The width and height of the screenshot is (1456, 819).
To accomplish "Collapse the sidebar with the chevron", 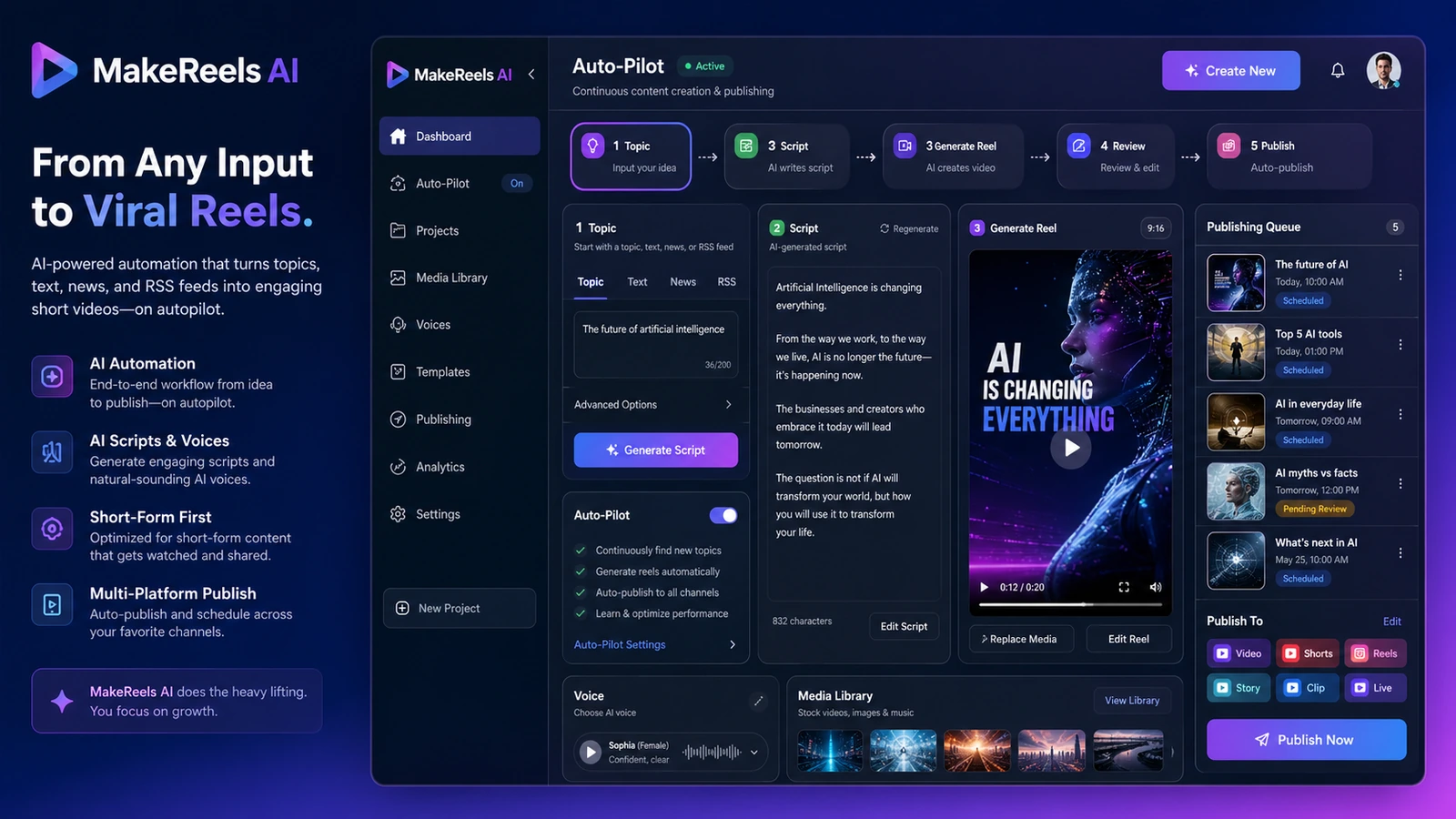I will [x=531, y=74].
